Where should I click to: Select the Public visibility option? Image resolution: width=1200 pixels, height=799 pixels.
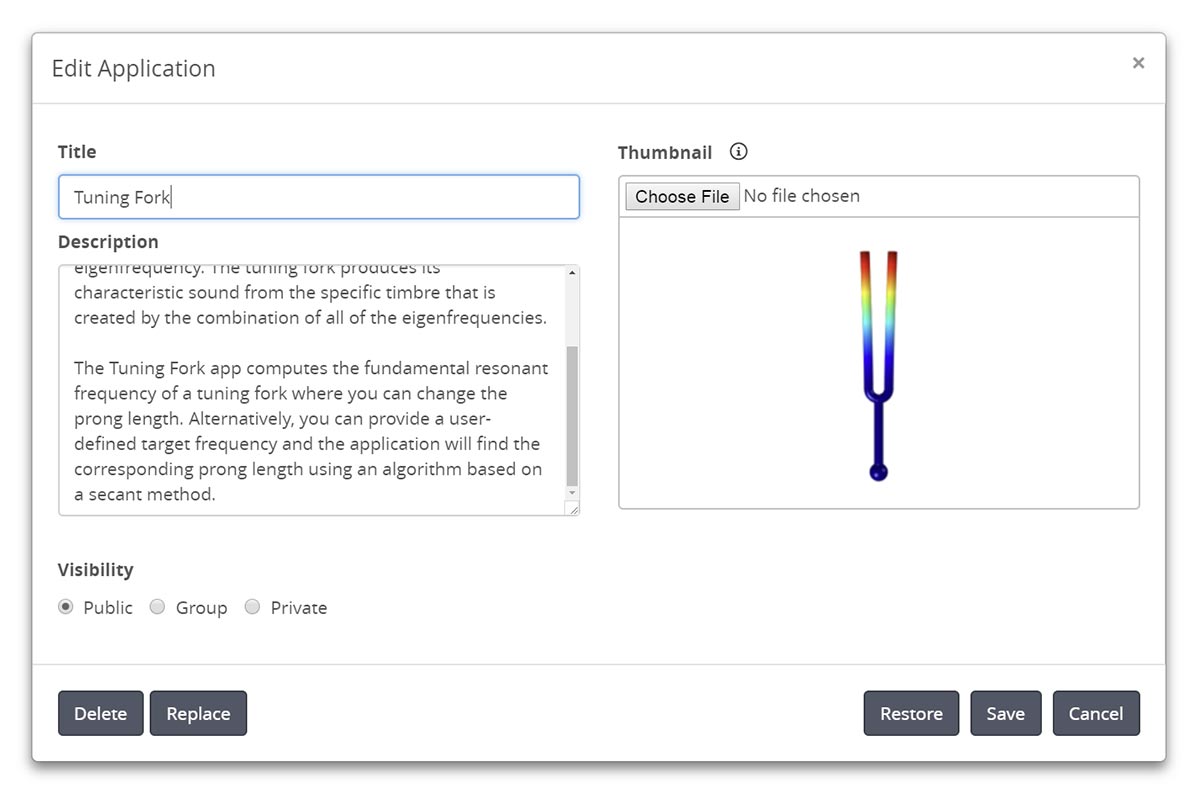(66, 607)
